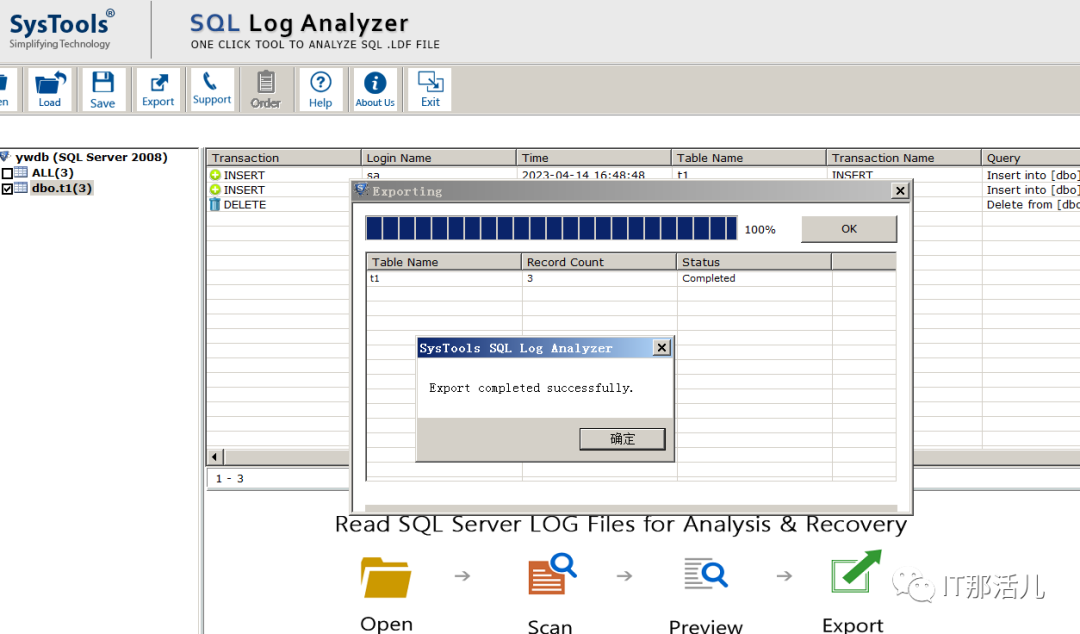Click the ywdb database root icon
Image resolution: width=1080 pixels, height=634 pixels.
[6, 156]
